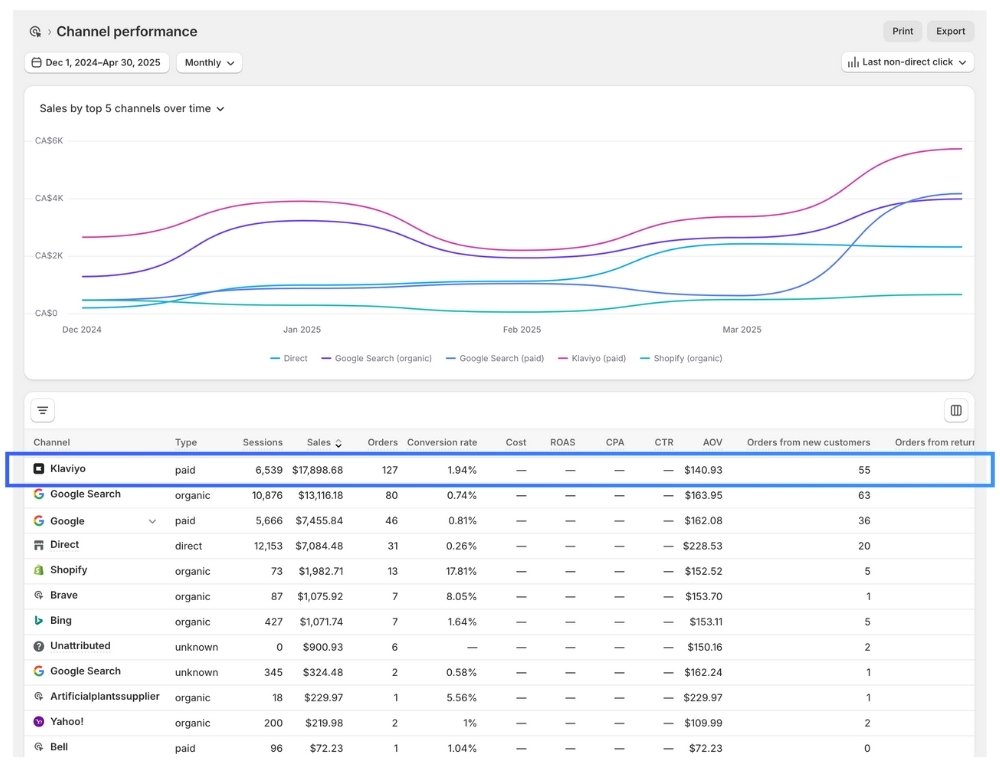
Task: Click the Type column header
Action: point(186,442)
